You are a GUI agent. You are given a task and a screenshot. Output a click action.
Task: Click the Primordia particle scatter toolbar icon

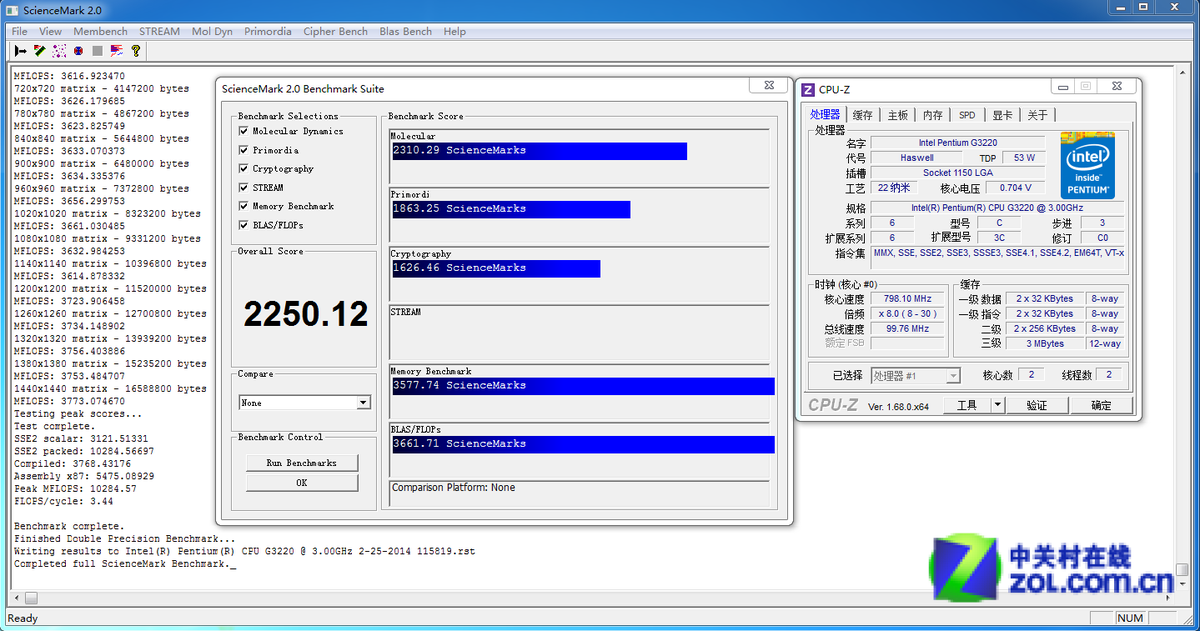pos(59,50)
